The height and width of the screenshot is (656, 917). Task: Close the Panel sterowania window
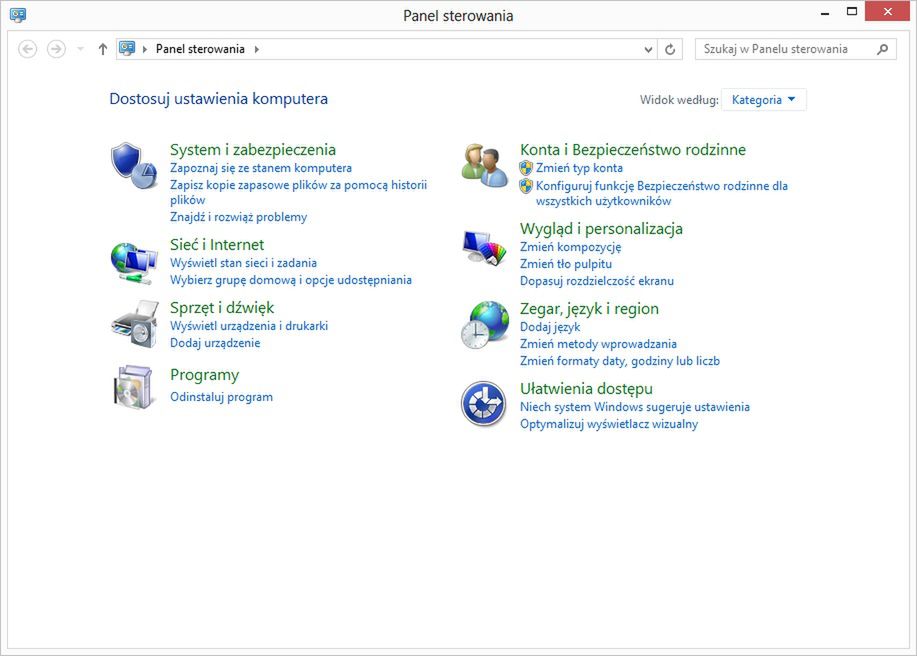887,12
